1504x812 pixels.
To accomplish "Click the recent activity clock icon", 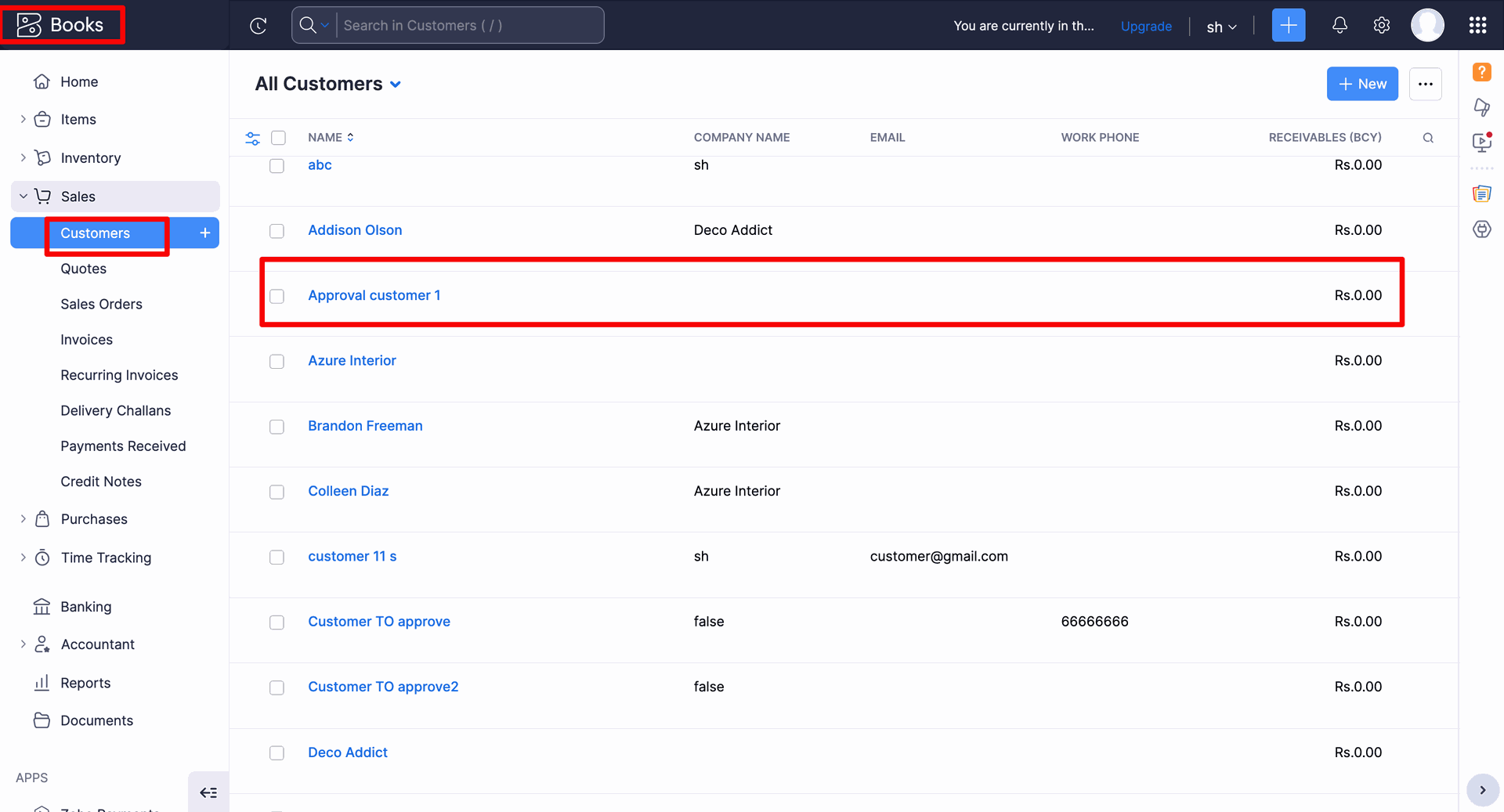I will pos(258,26).
